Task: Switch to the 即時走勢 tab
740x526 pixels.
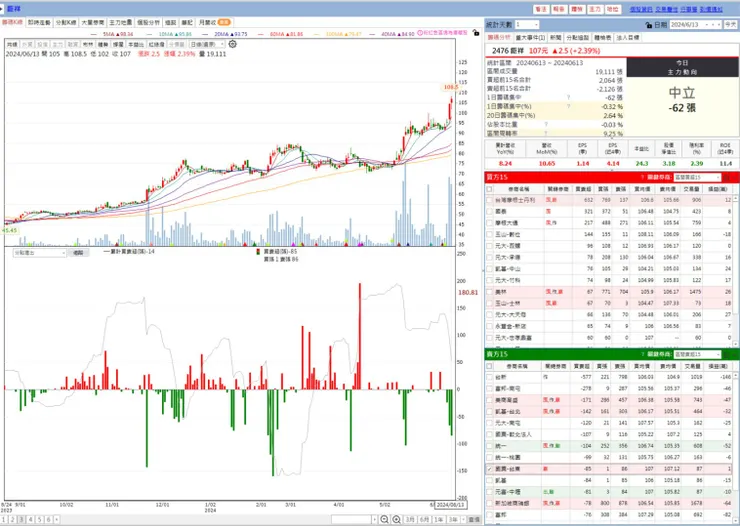Action: tap(39, 22)
